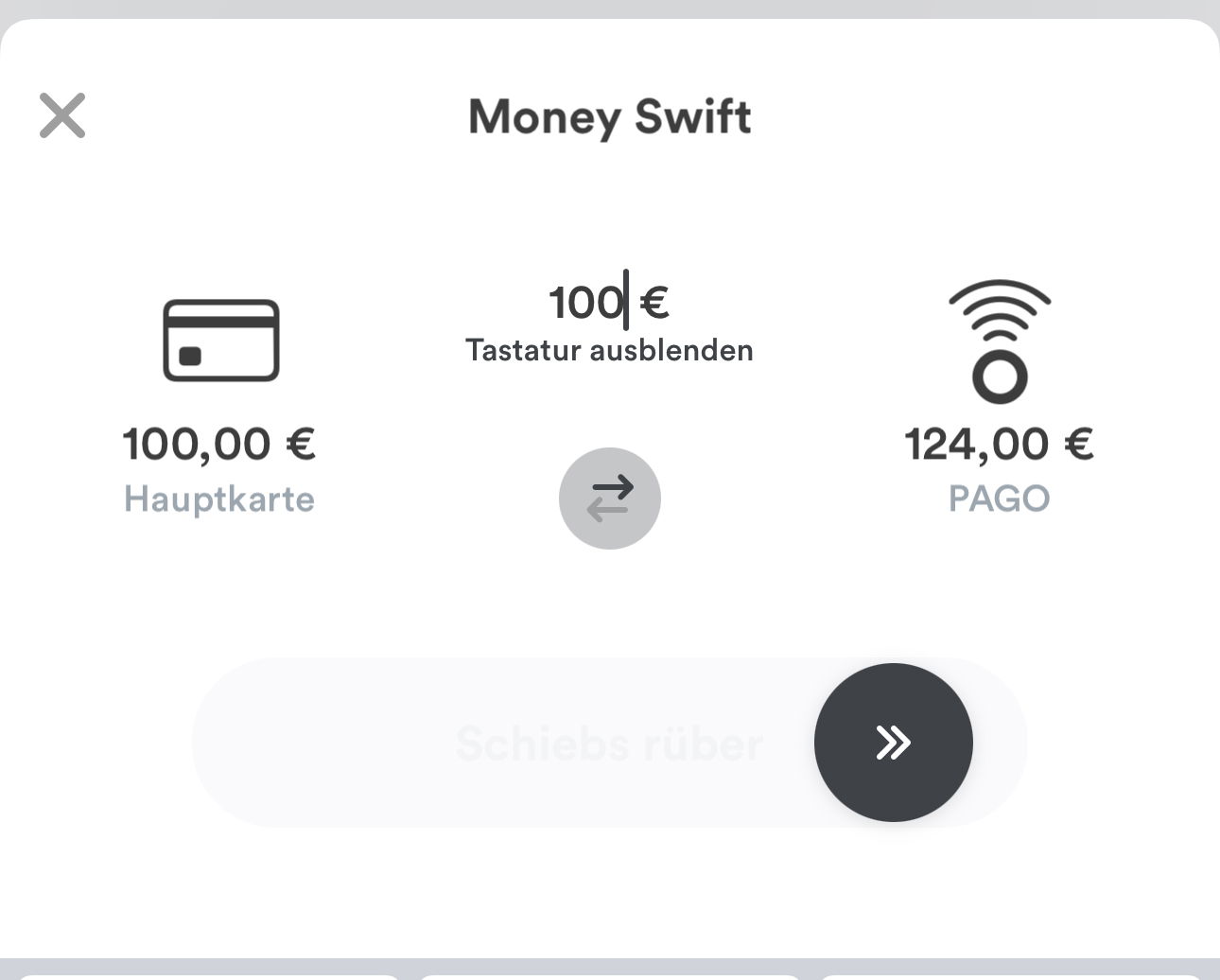Tap gray backdrop above the sheet
Image resolution: width=1220 pixels, height=980 pixels.
point(610,9)
